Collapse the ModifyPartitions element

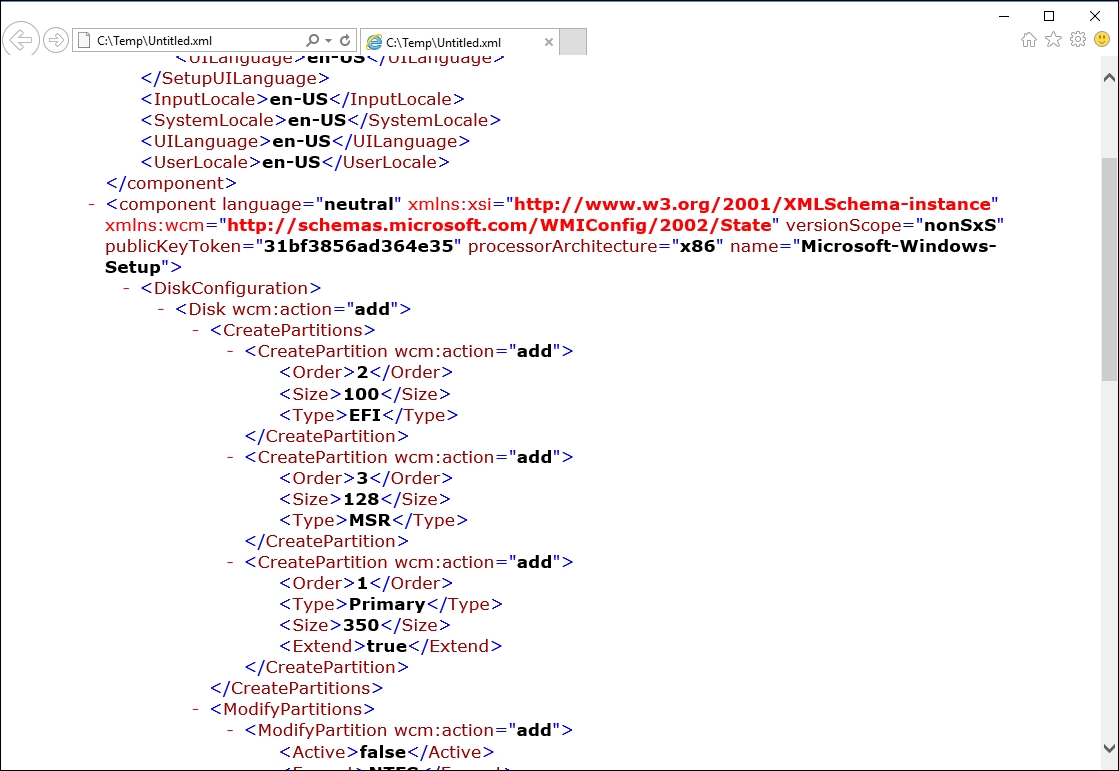click(x=197, y=710)
